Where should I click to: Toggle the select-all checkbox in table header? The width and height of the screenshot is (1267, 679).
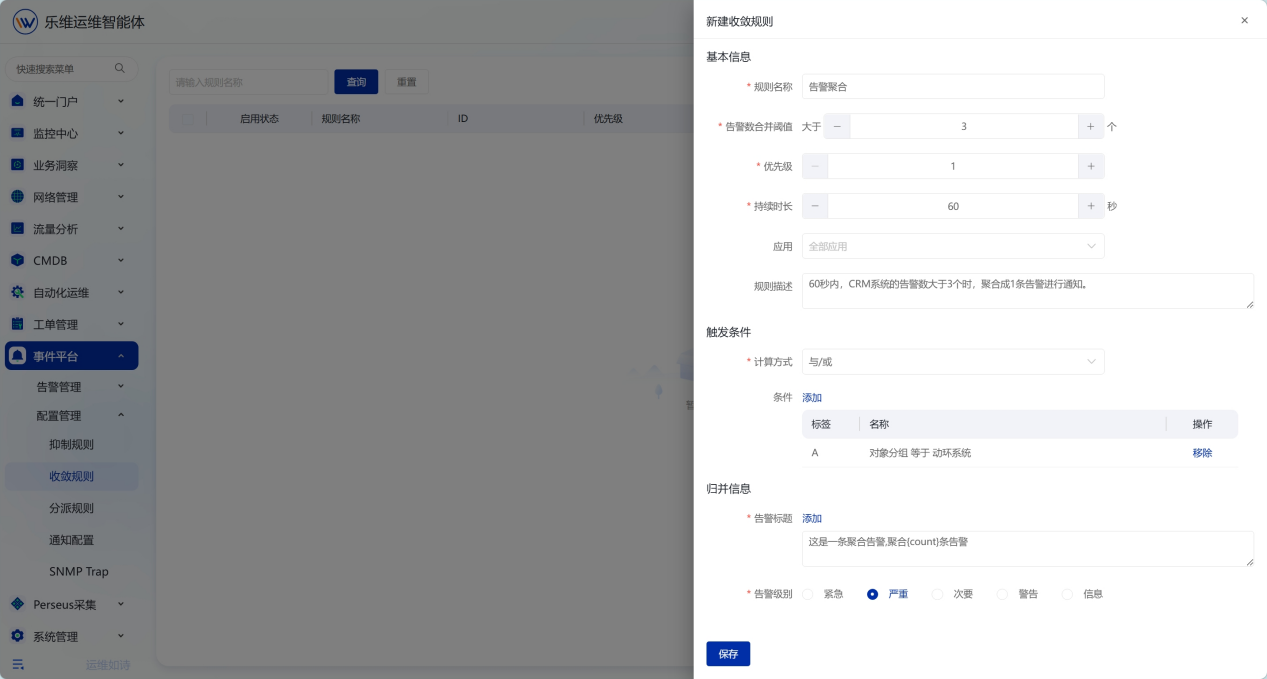tap(187, 118)
